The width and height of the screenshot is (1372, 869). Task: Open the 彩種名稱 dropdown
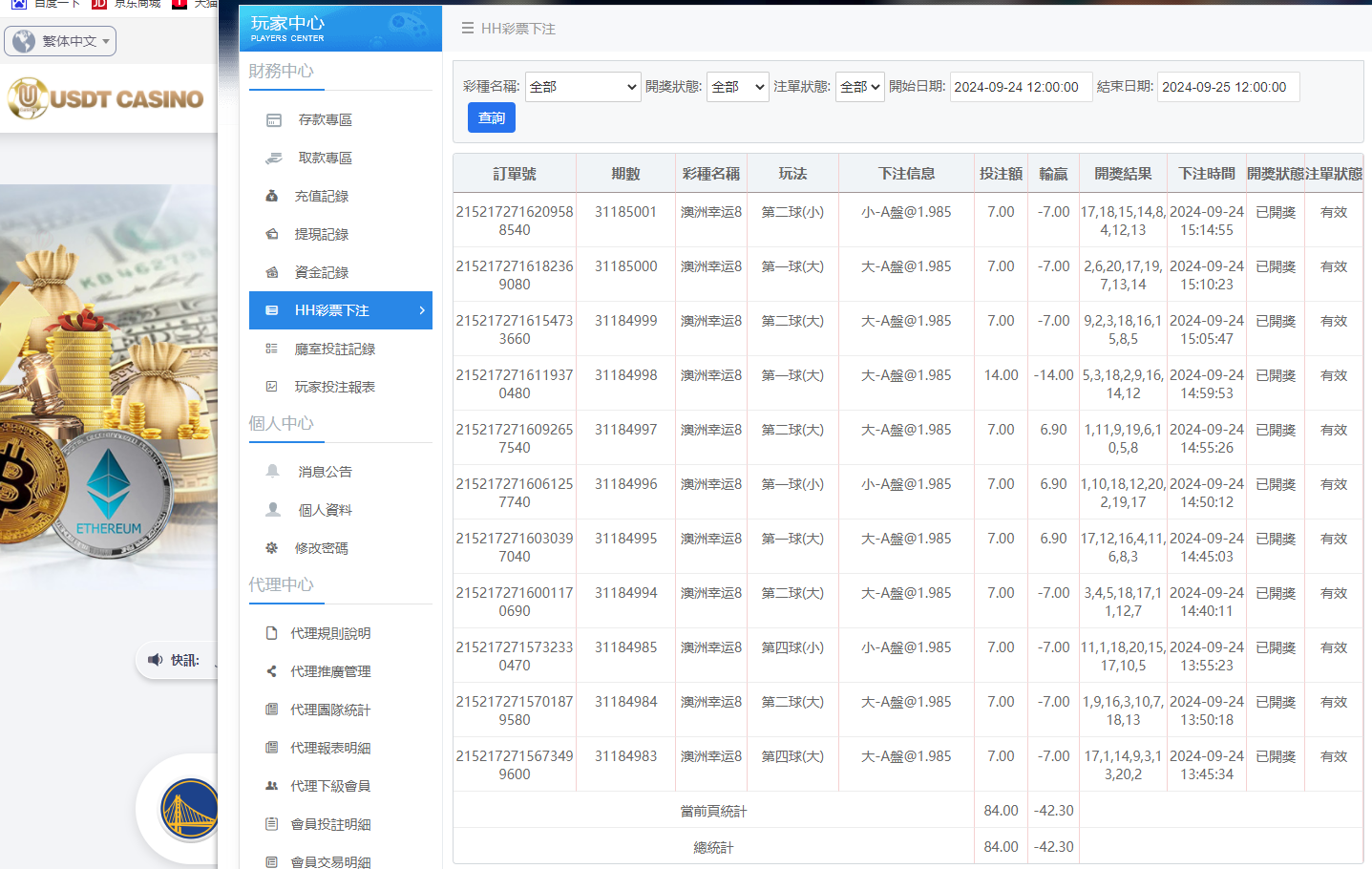point(582,87)
